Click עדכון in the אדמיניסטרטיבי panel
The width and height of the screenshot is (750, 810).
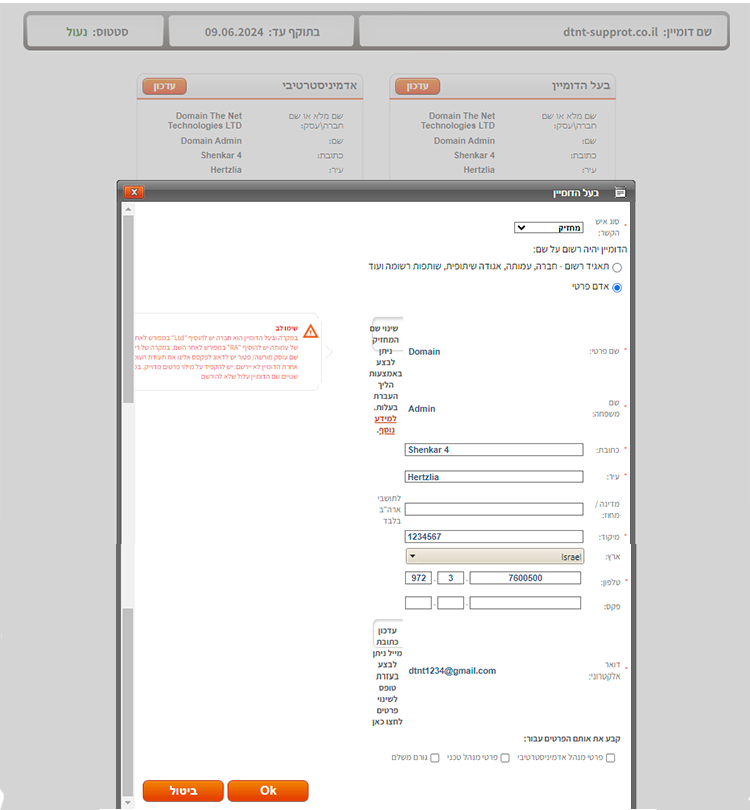click(x=164, y=86)
